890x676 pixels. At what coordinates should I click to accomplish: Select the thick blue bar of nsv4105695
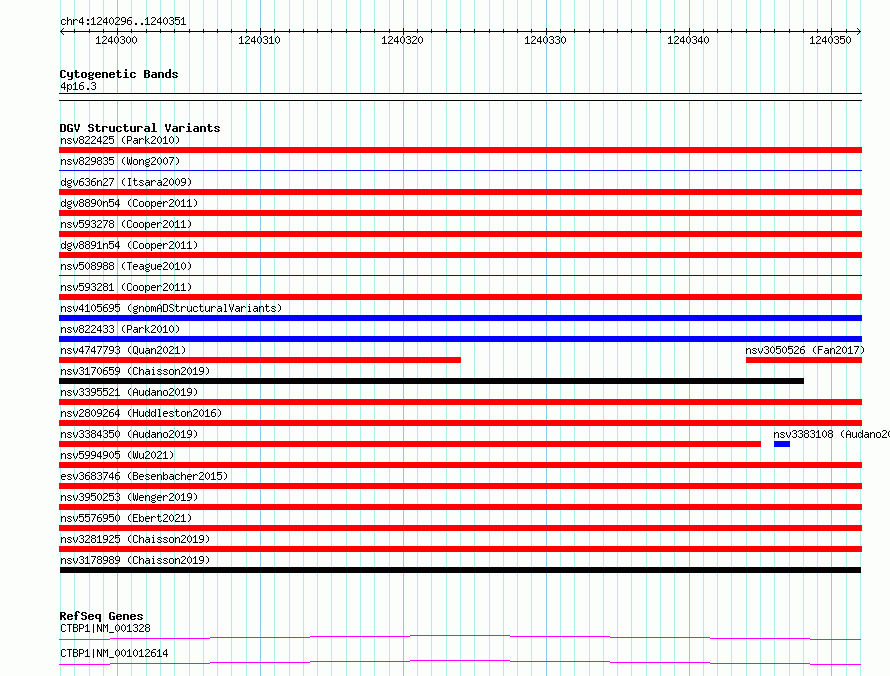[460, 318]
